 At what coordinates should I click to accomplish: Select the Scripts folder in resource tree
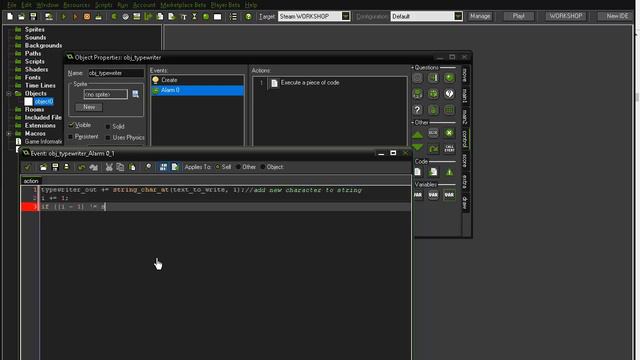click(x=34, y=61)
